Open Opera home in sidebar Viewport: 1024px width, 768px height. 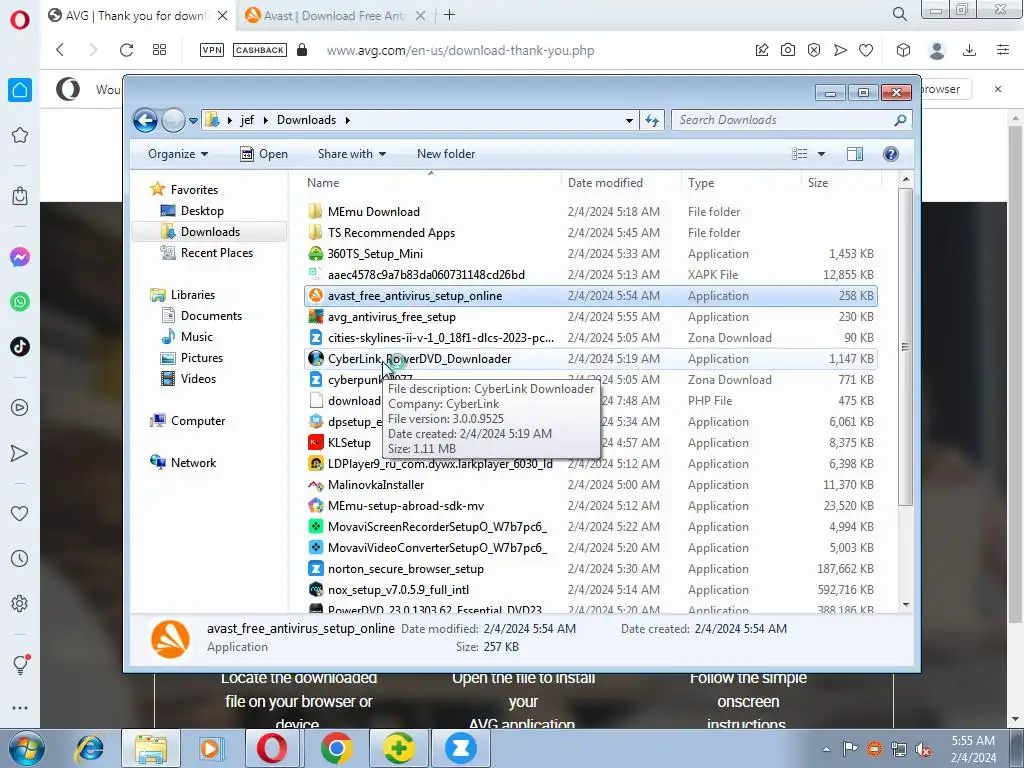coord(20,90)
